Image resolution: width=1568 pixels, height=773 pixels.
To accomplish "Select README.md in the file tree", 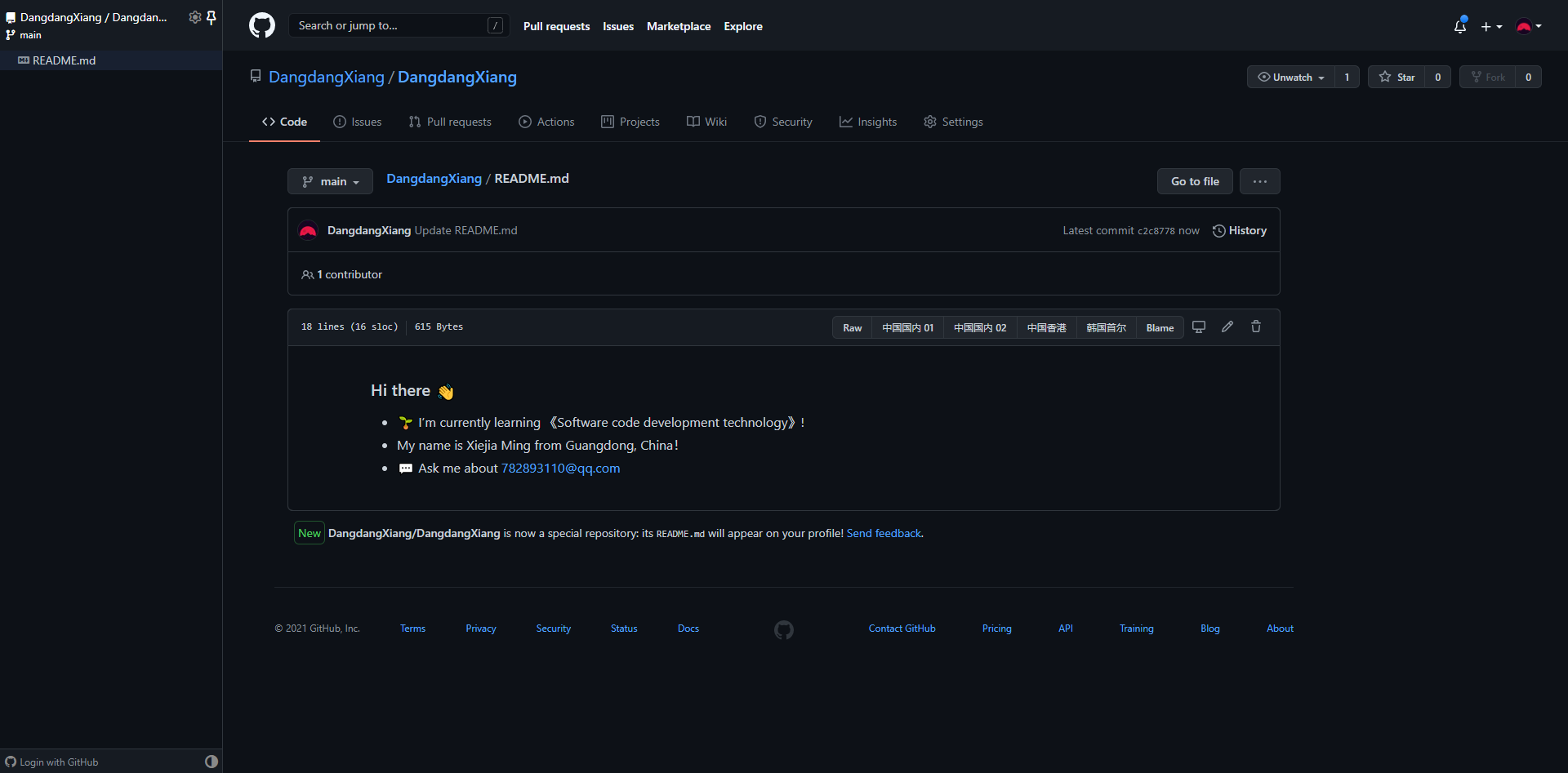I will point(111,60).
